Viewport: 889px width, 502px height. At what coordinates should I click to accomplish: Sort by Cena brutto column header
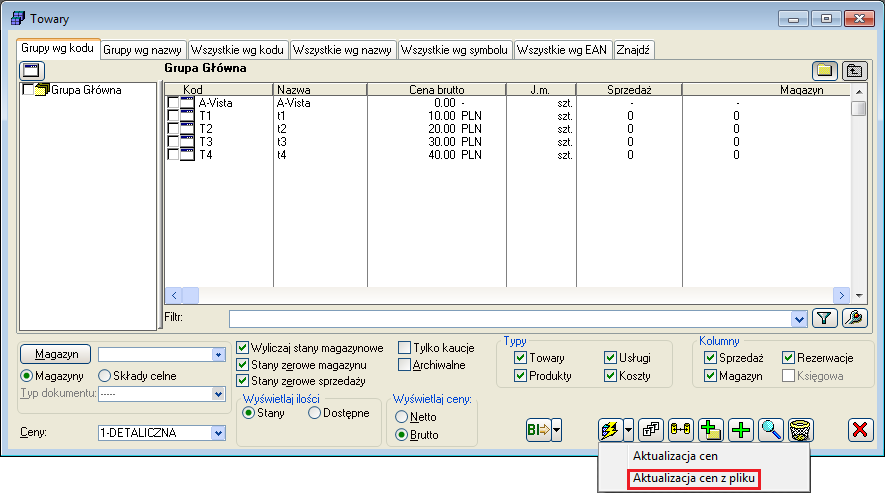(x=437, y=90)
